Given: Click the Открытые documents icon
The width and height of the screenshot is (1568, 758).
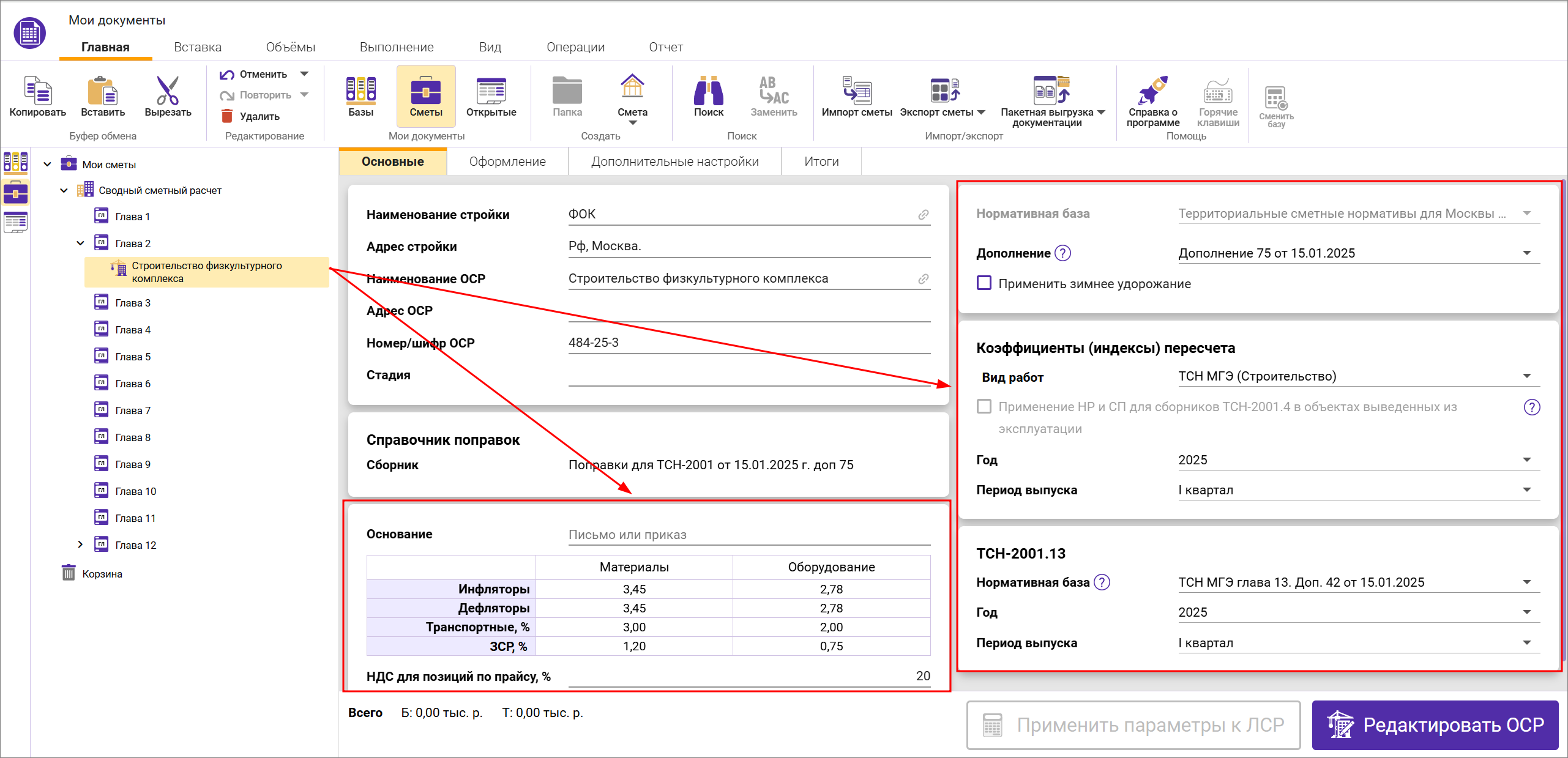Looking at the screenshot, I should pos(491,91).
